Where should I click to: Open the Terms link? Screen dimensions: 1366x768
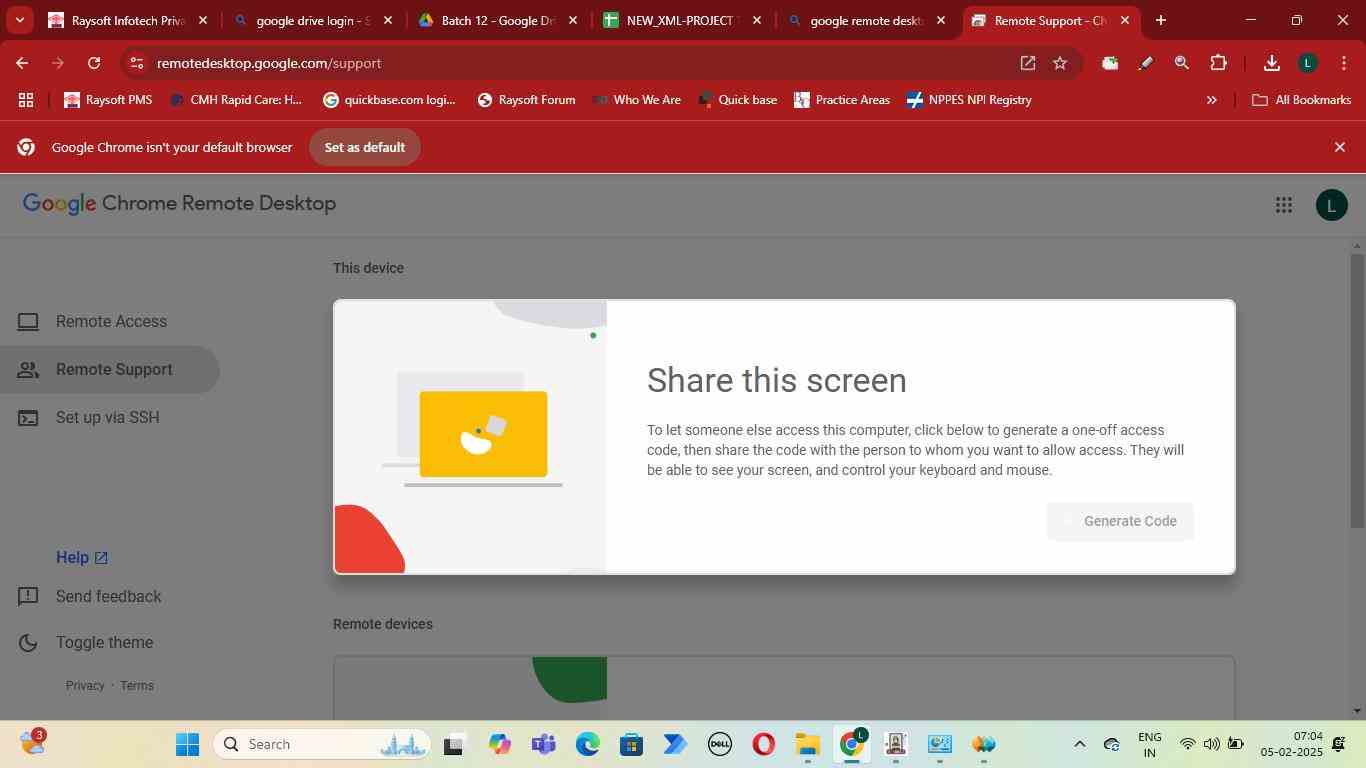tap(137, 685)
